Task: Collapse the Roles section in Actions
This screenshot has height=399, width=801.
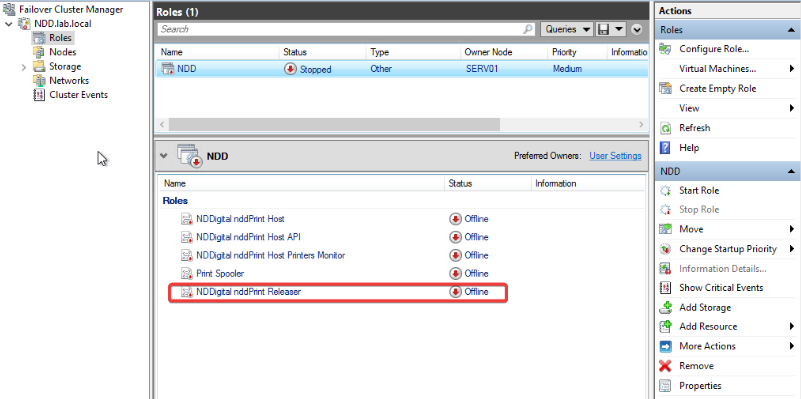Action: point(791,30)
